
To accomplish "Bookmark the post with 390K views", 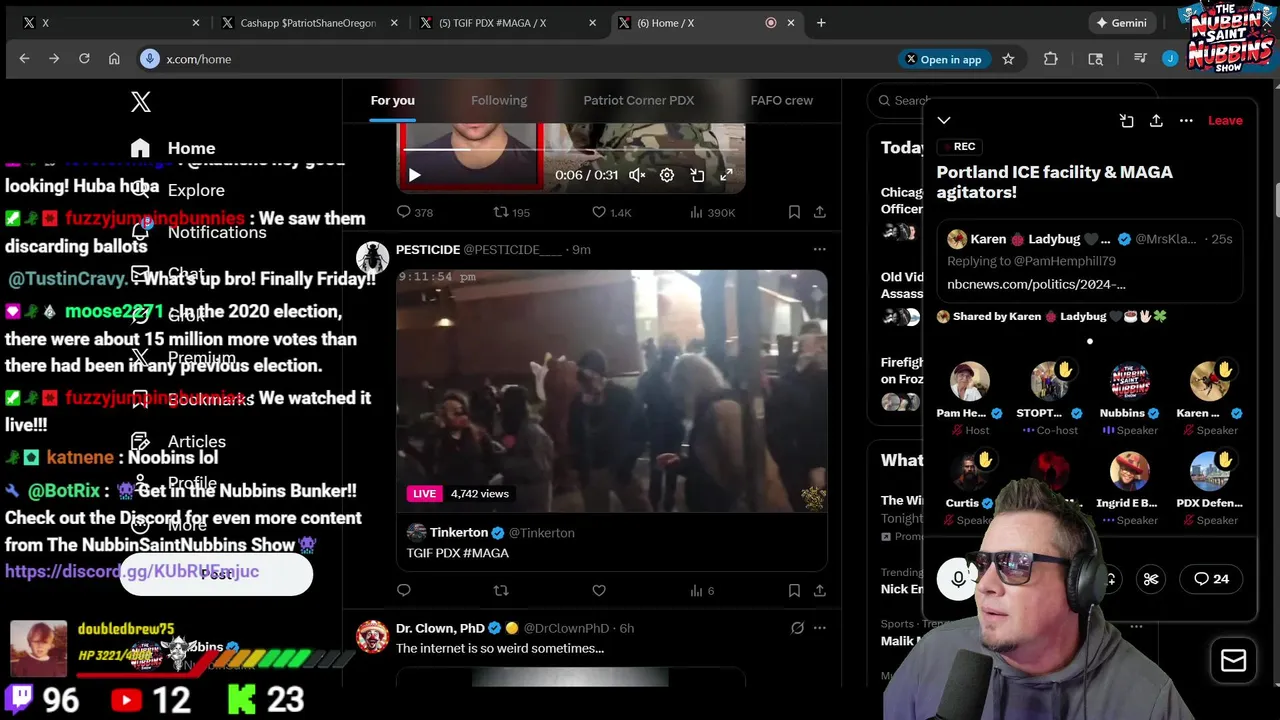I will click(794, 212).
